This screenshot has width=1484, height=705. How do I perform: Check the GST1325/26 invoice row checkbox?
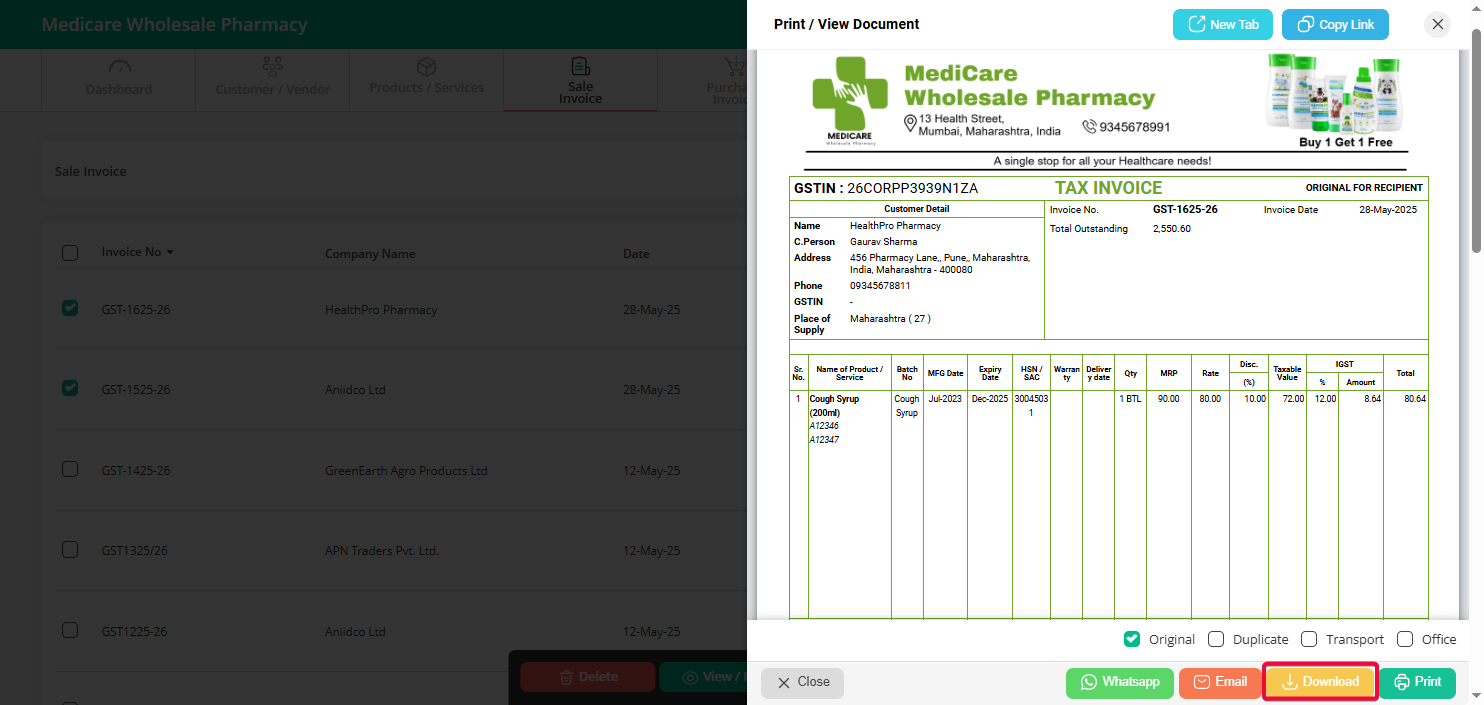pos(70,549)
